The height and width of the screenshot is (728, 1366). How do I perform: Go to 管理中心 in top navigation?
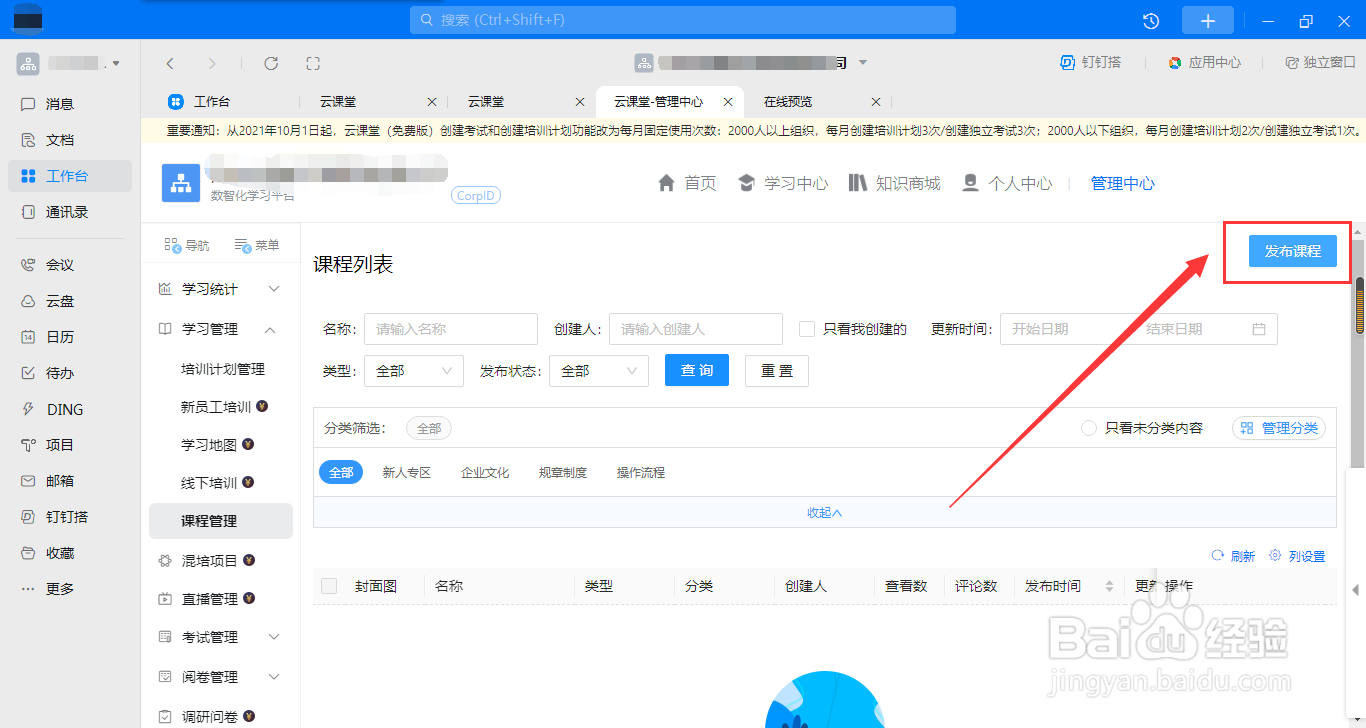coord(1123,183)
